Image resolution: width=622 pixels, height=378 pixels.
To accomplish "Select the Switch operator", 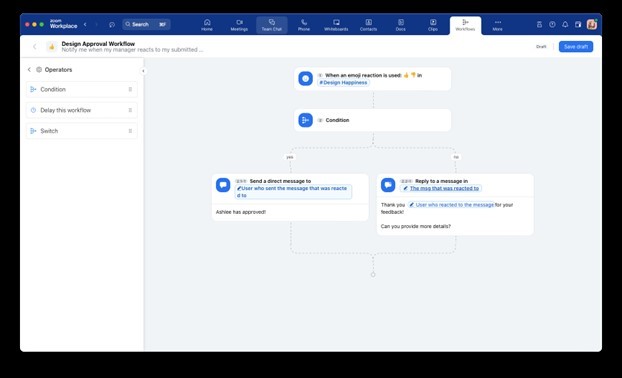I will [82, 131].
